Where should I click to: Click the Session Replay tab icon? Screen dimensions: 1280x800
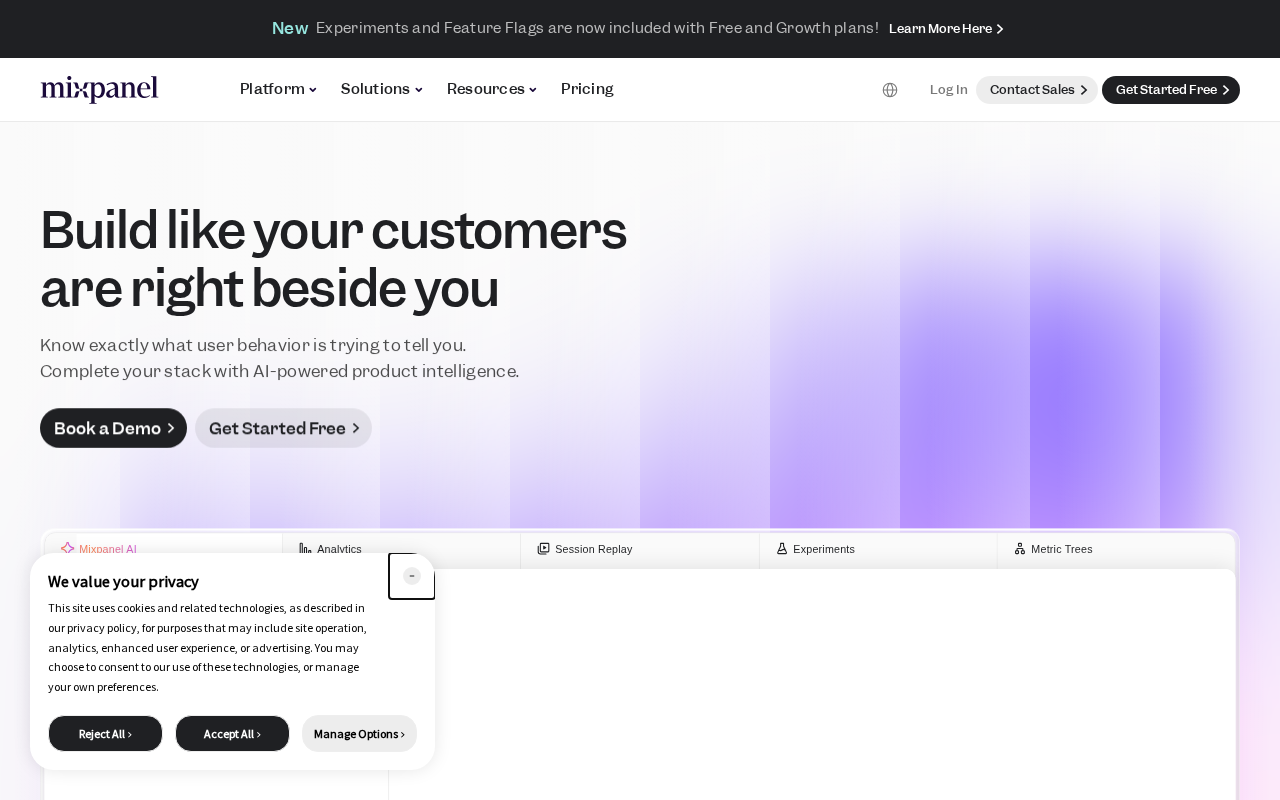tap(544, 549)
